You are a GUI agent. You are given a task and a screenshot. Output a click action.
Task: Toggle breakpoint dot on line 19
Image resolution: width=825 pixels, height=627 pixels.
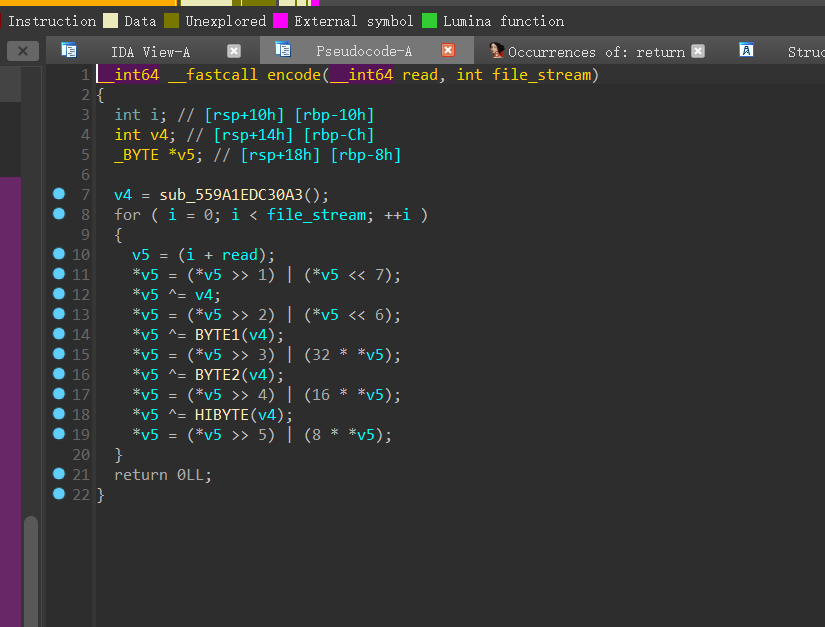coord(59,433)
